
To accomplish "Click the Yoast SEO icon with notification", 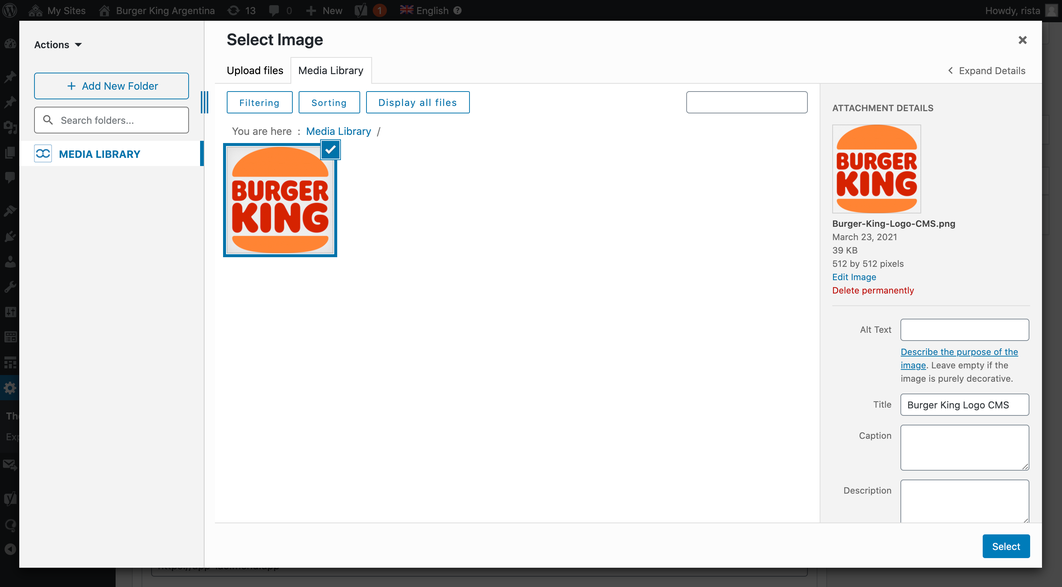I will (x=370, y=10).
